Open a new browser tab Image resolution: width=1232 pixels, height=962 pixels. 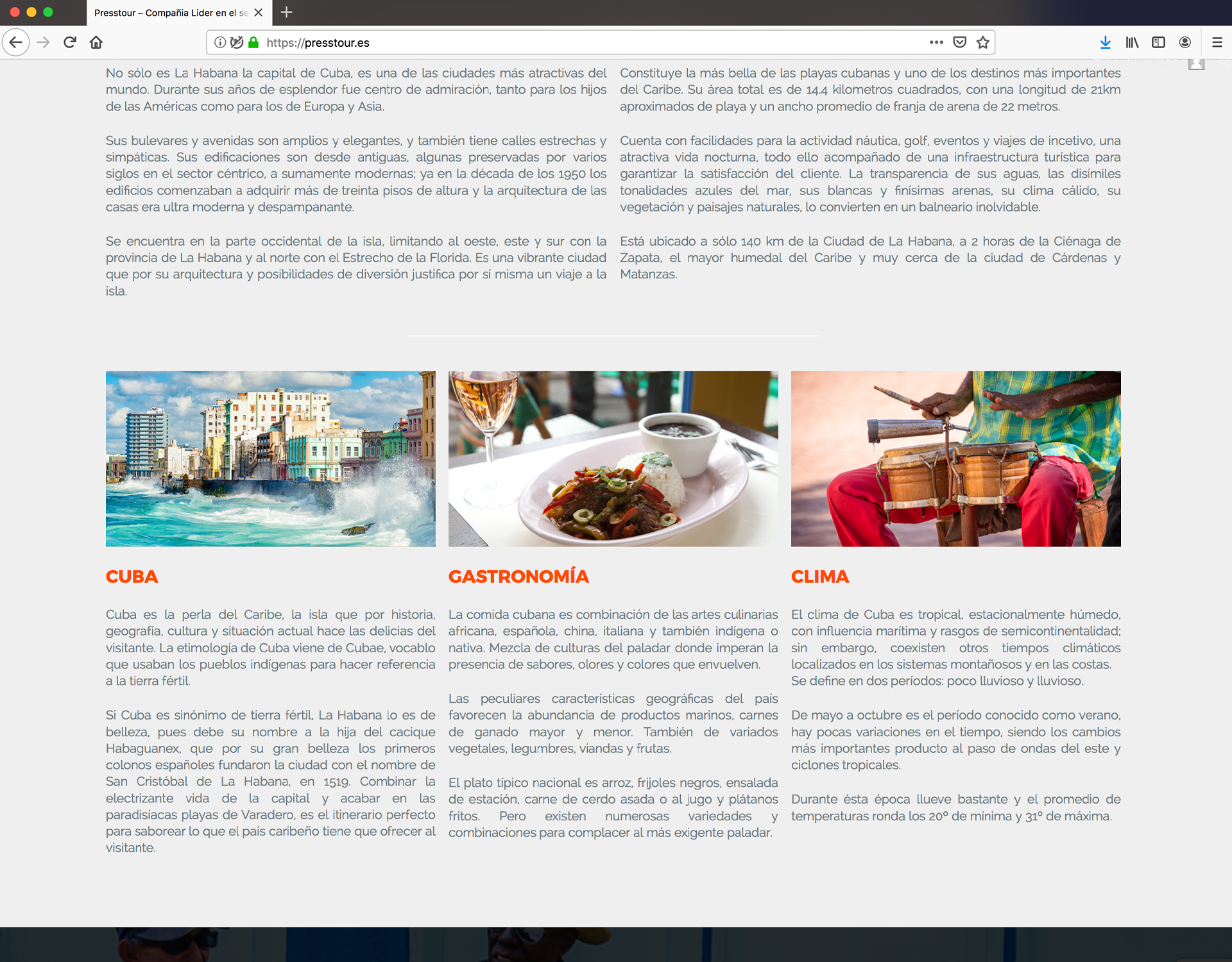[287, 12]
